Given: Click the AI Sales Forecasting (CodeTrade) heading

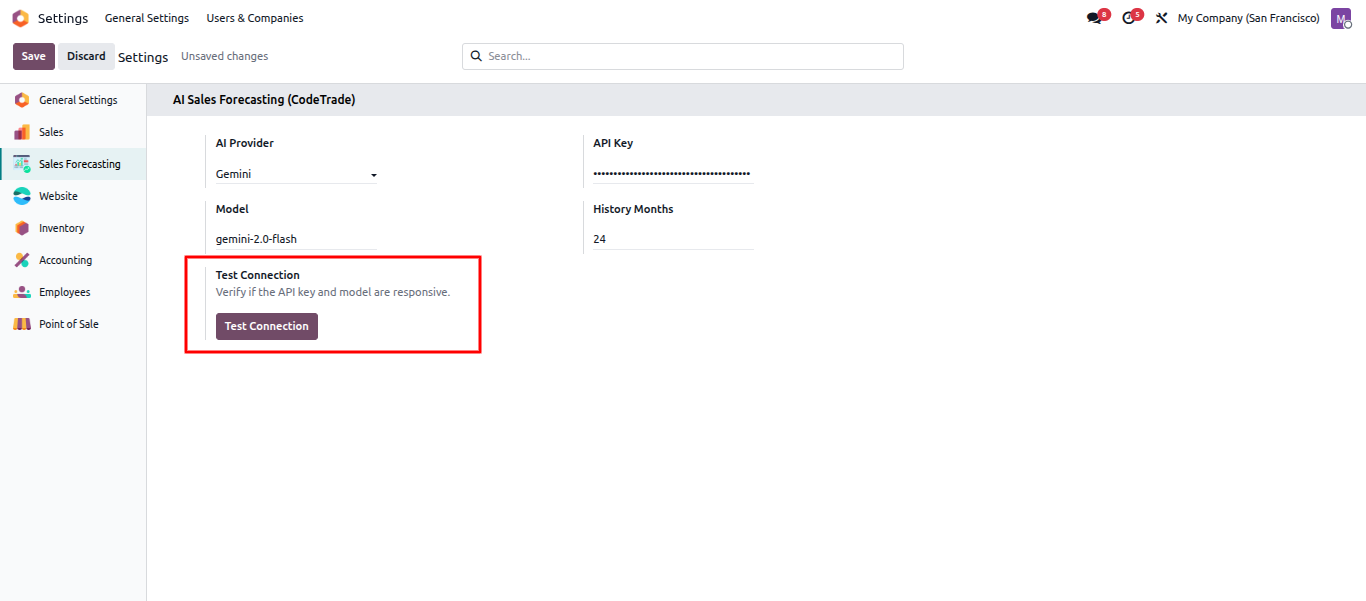Looking at the screenshot, I should click(x=264, y=100).
